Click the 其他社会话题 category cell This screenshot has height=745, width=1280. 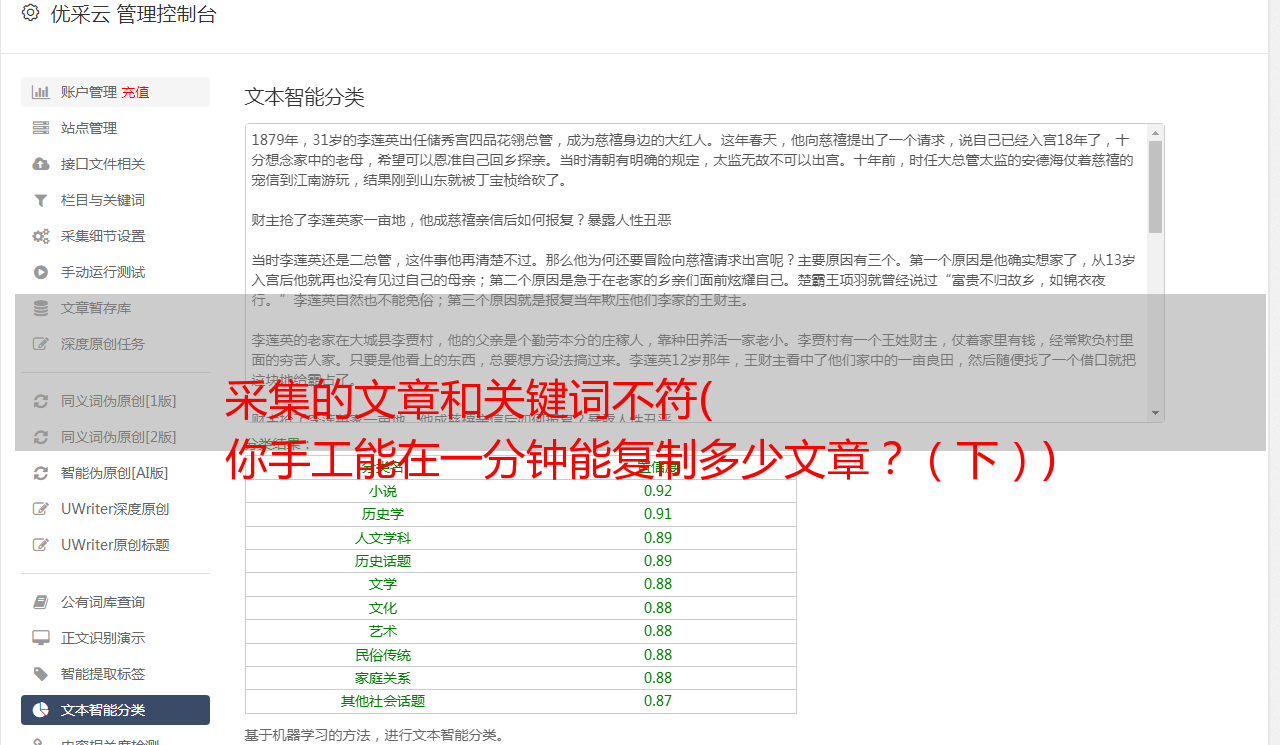(383, 701)
